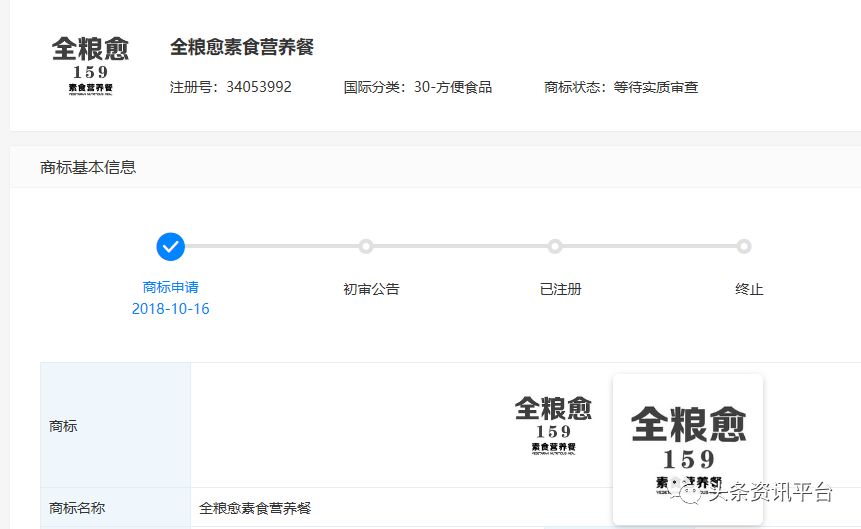Viewport: 861px width, 529px height.
Task: Click the 已注册 progress circle marker
Action: (555, 246)
